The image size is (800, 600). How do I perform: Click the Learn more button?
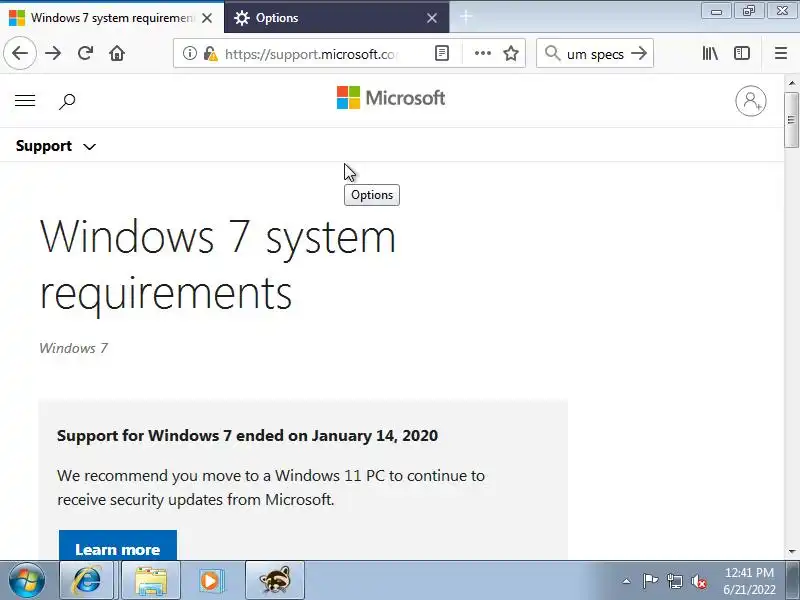click(118, 545)
